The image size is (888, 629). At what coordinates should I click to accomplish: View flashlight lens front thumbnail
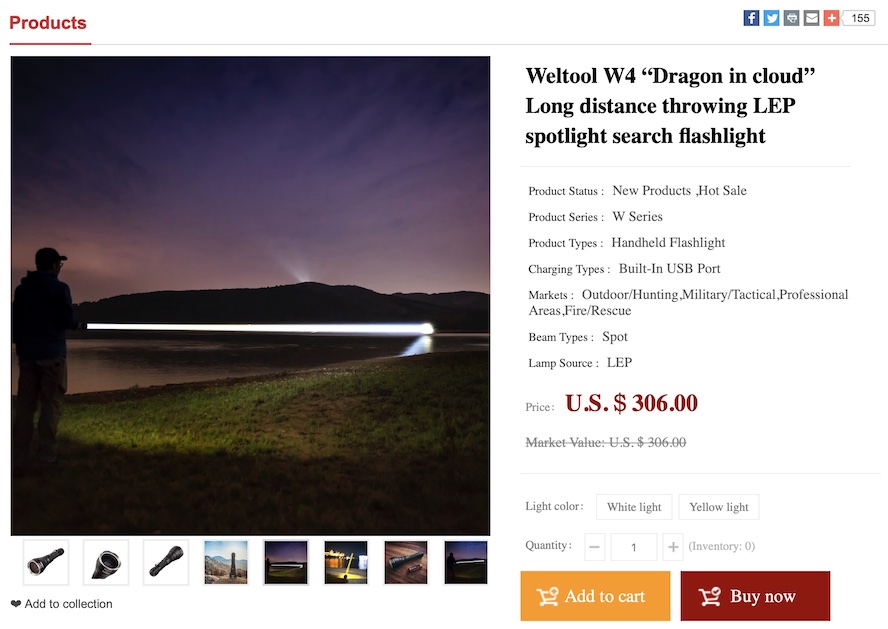pyautogui.click(x=106, y=562)
